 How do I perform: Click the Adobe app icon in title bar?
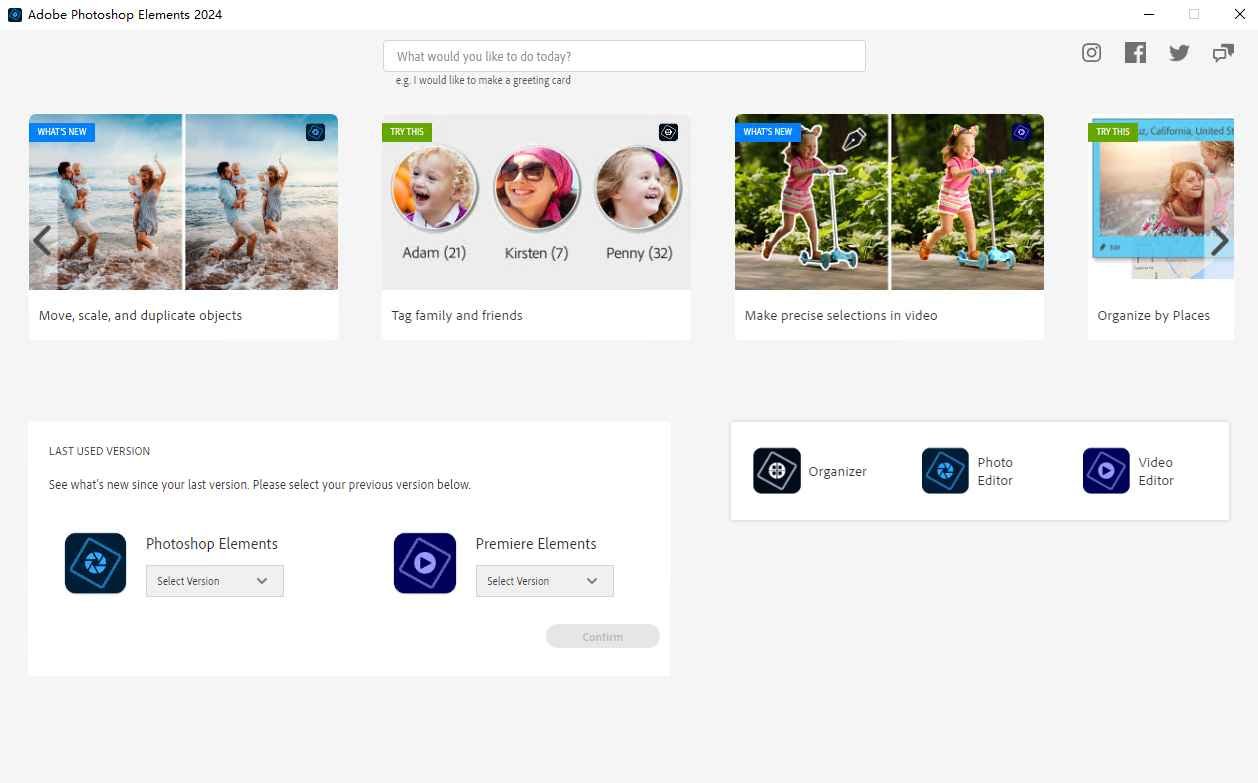click(15, 15)
